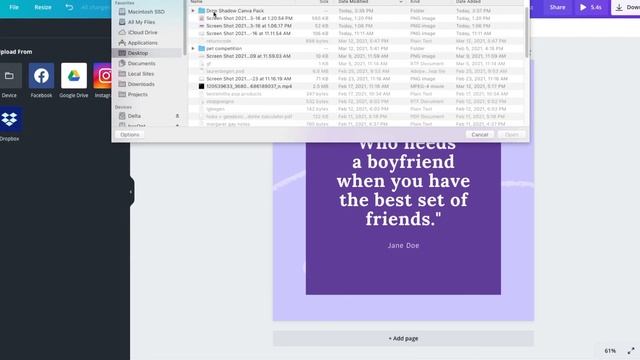Open Documents in the sidebar

141,63
